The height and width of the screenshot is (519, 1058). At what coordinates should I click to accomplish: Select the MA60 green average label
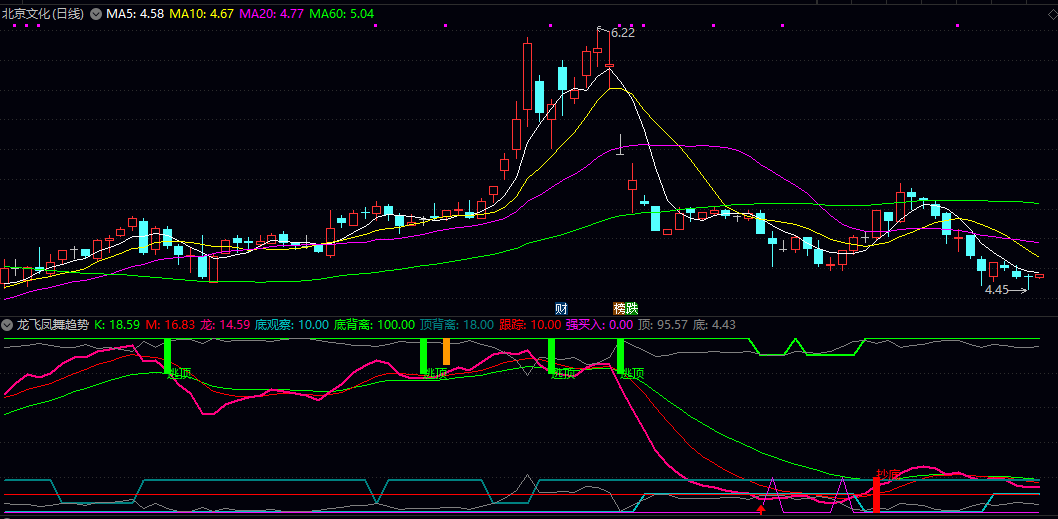point(342,14)
